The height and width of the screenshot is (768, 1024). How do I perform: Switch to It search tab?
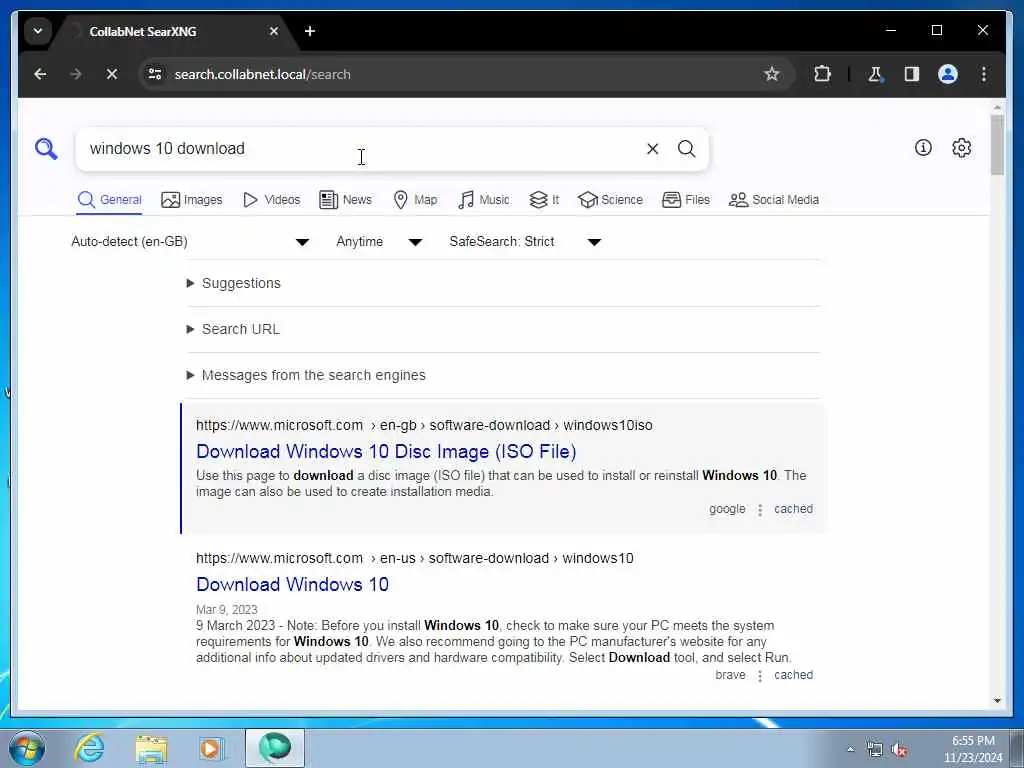pyautogui.click(x=544, y=200)
